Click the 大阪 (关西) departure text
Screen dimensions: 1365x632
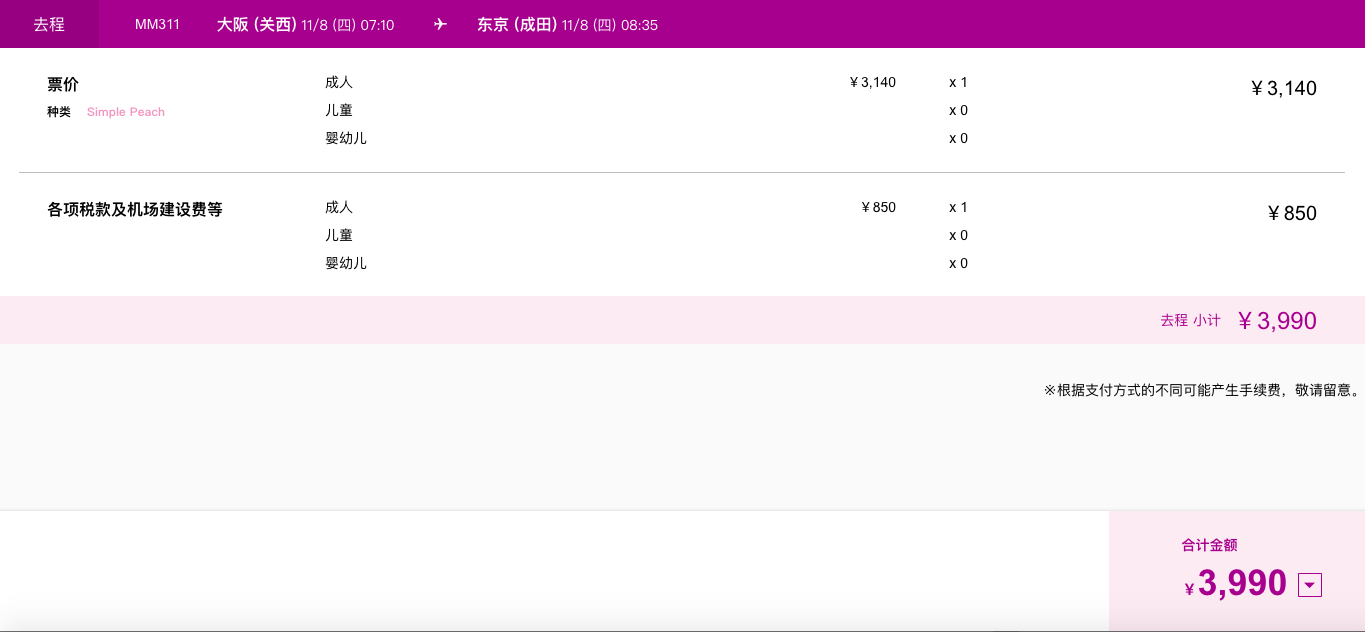257,24
